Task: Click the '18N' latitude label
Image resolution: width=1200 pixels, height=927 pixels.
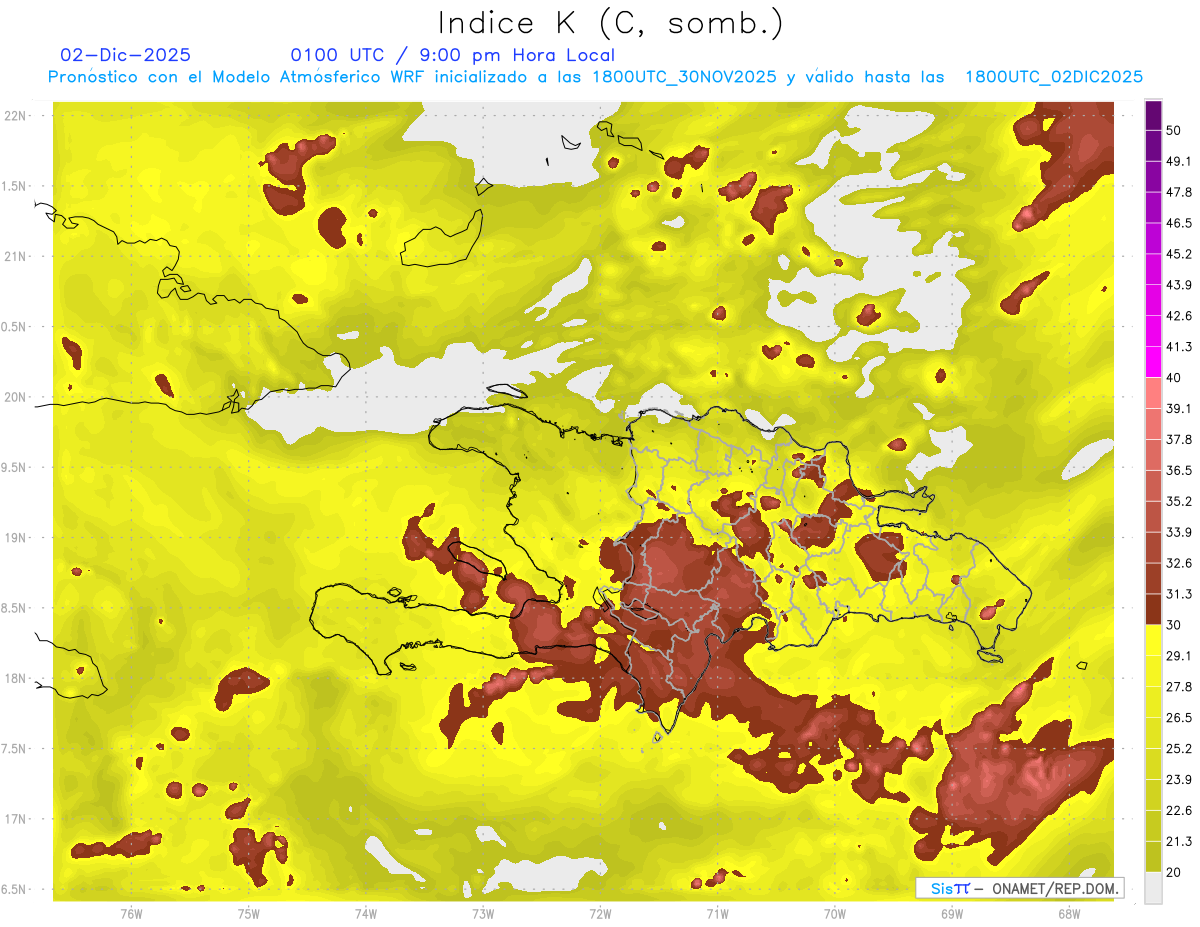Action: (15, 678)
